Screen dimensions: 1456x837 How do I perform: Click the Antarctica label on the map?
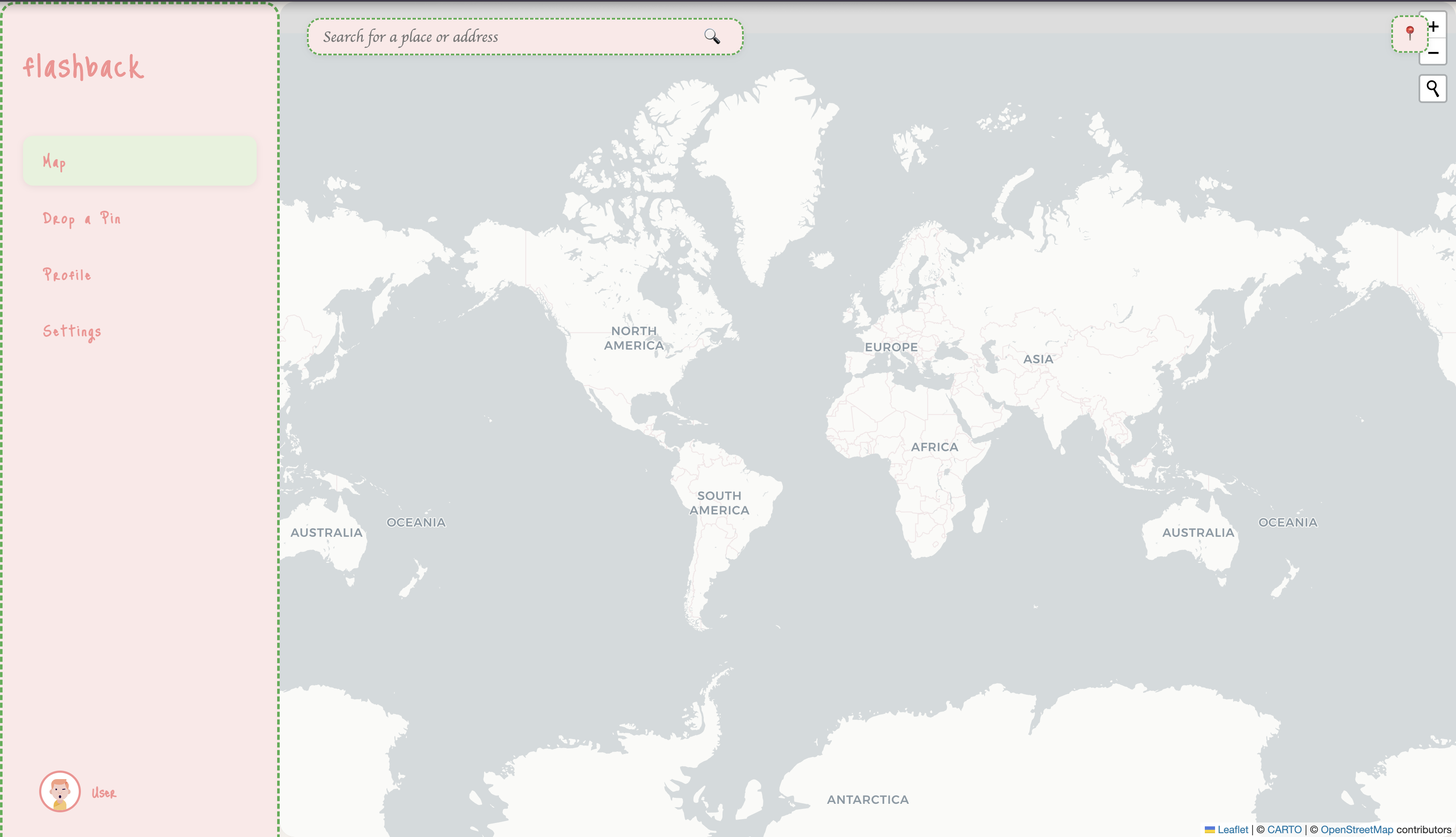(x=867, y=800)
